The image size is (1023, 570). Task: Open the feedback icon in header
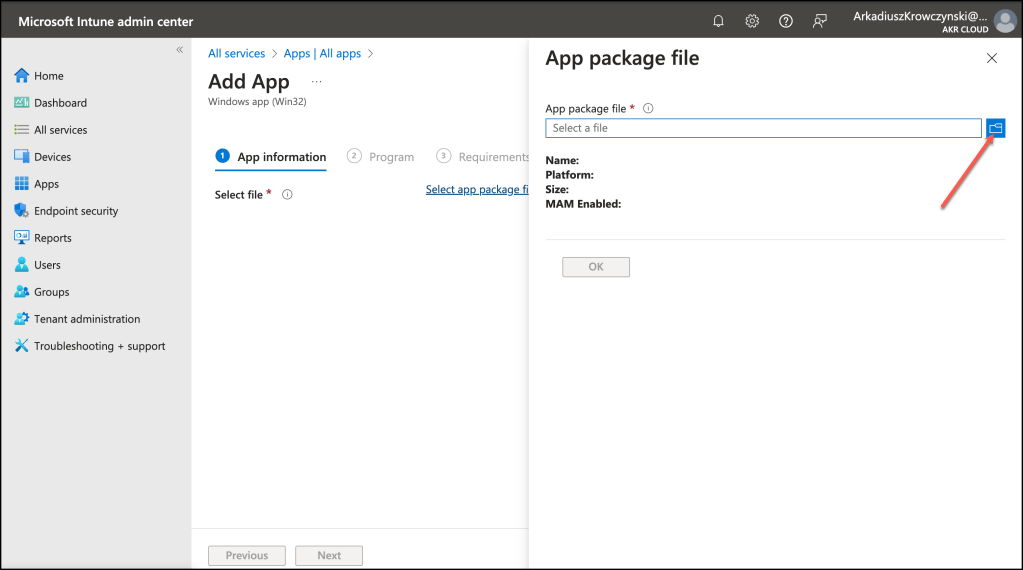point(820,21)
